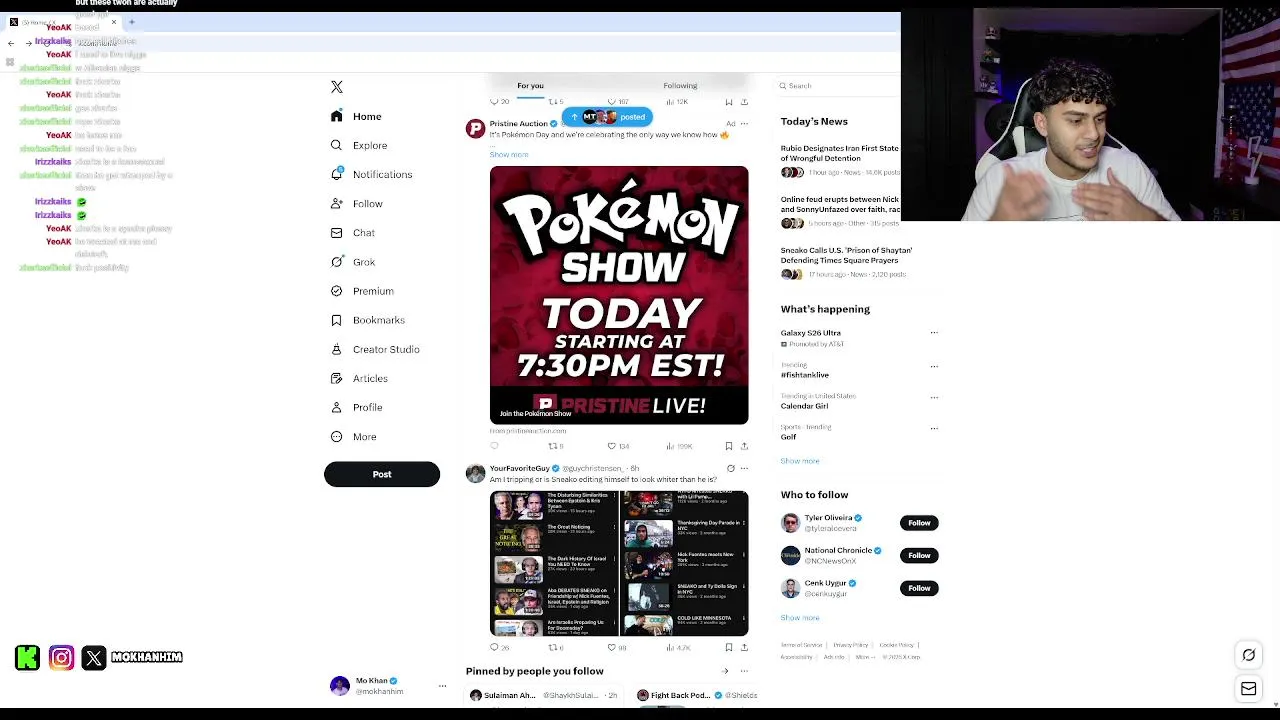Open the pristineauction.com link under the ad

[x=528, y=431]
